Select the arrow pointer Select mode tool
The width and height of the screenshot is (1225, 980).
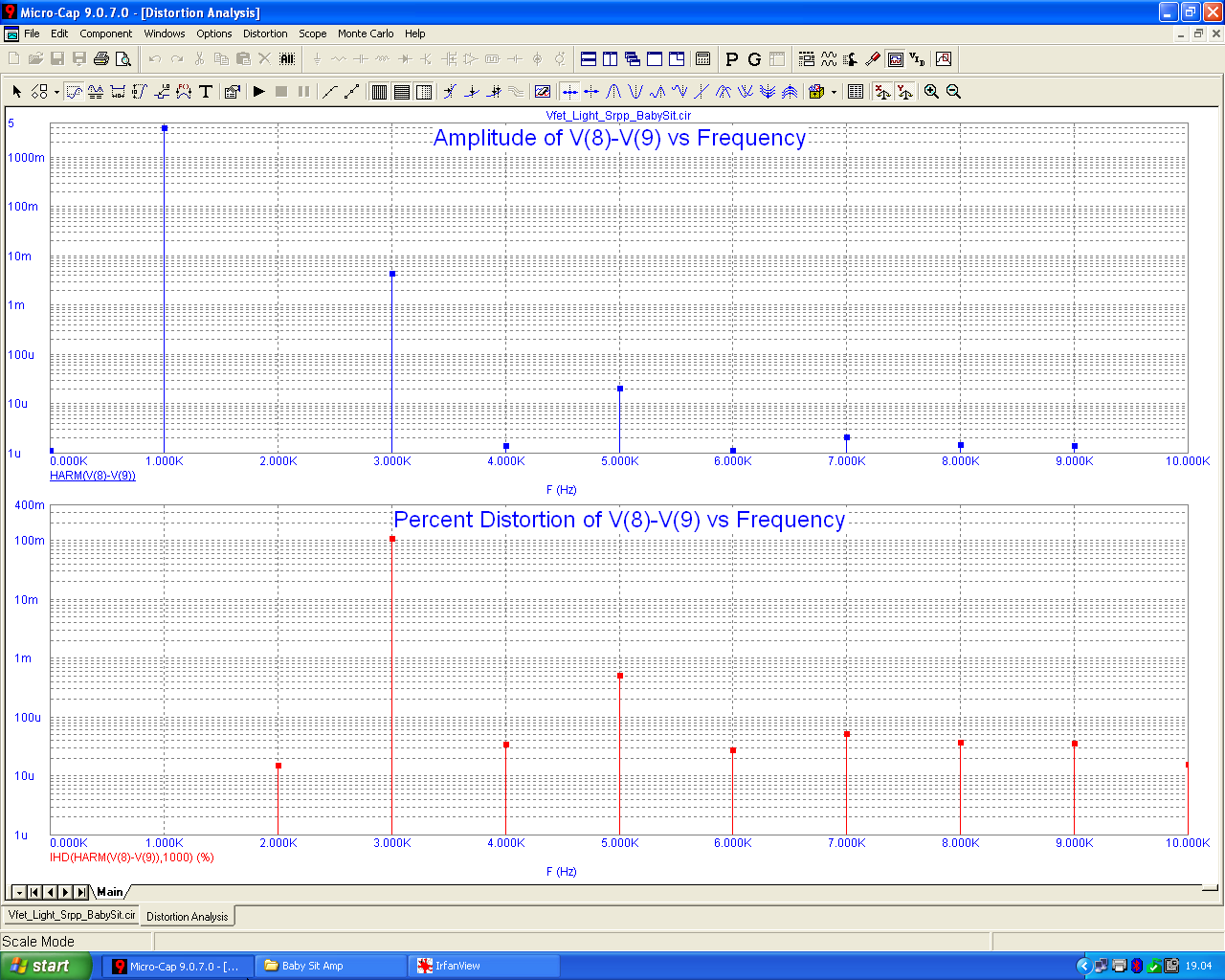(17, 92)
